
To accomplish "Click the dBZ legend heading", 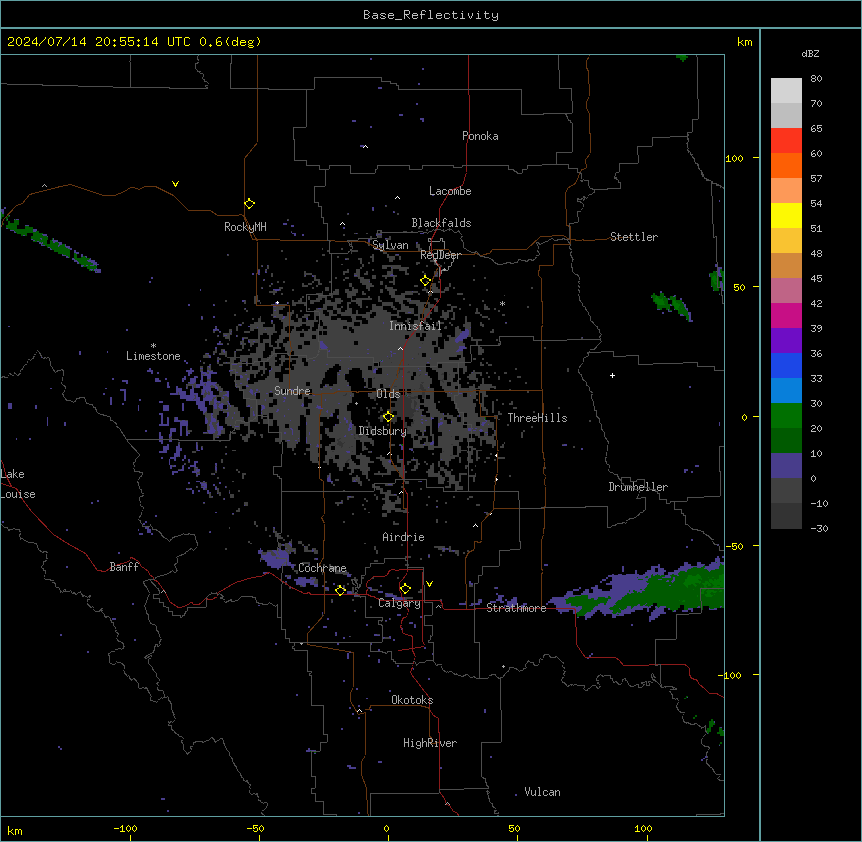I will point(810,54).
